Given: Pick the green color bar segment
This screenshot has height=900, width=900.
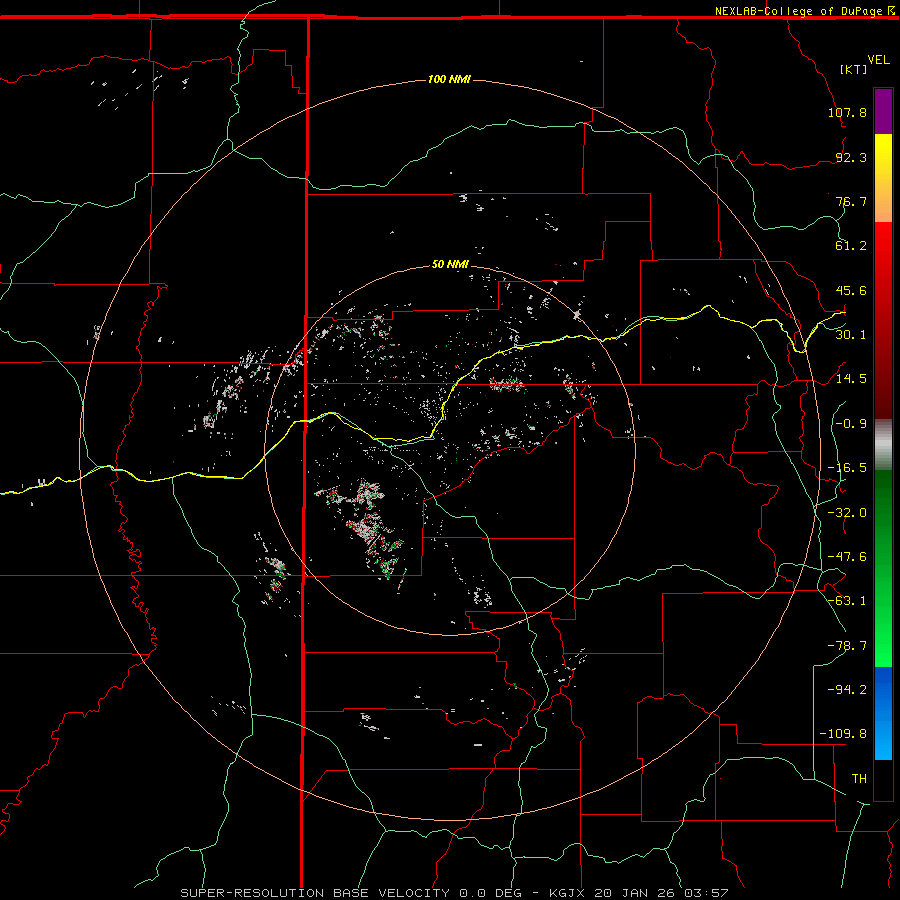Looking at the screenshot, I should [883, 568].
